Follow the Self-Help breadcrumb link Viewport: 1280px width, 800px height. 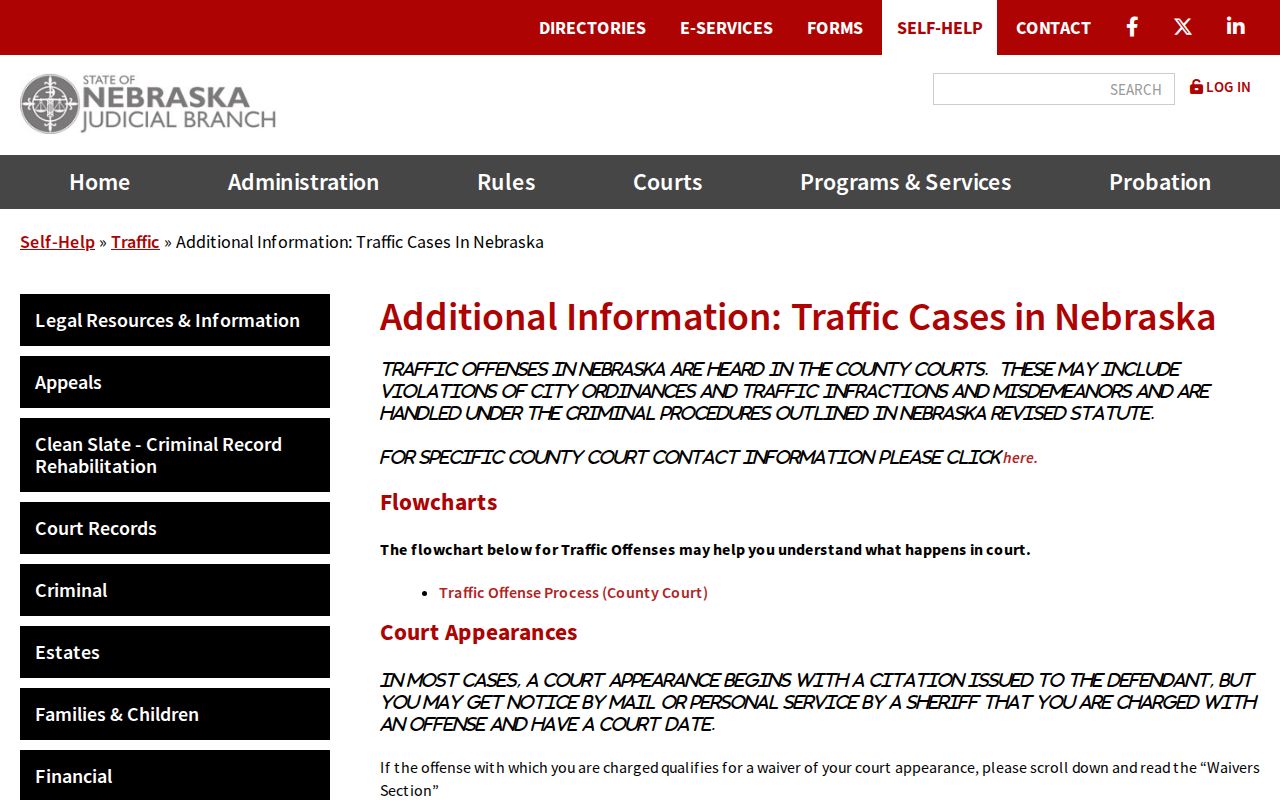[x=57, y=242]
